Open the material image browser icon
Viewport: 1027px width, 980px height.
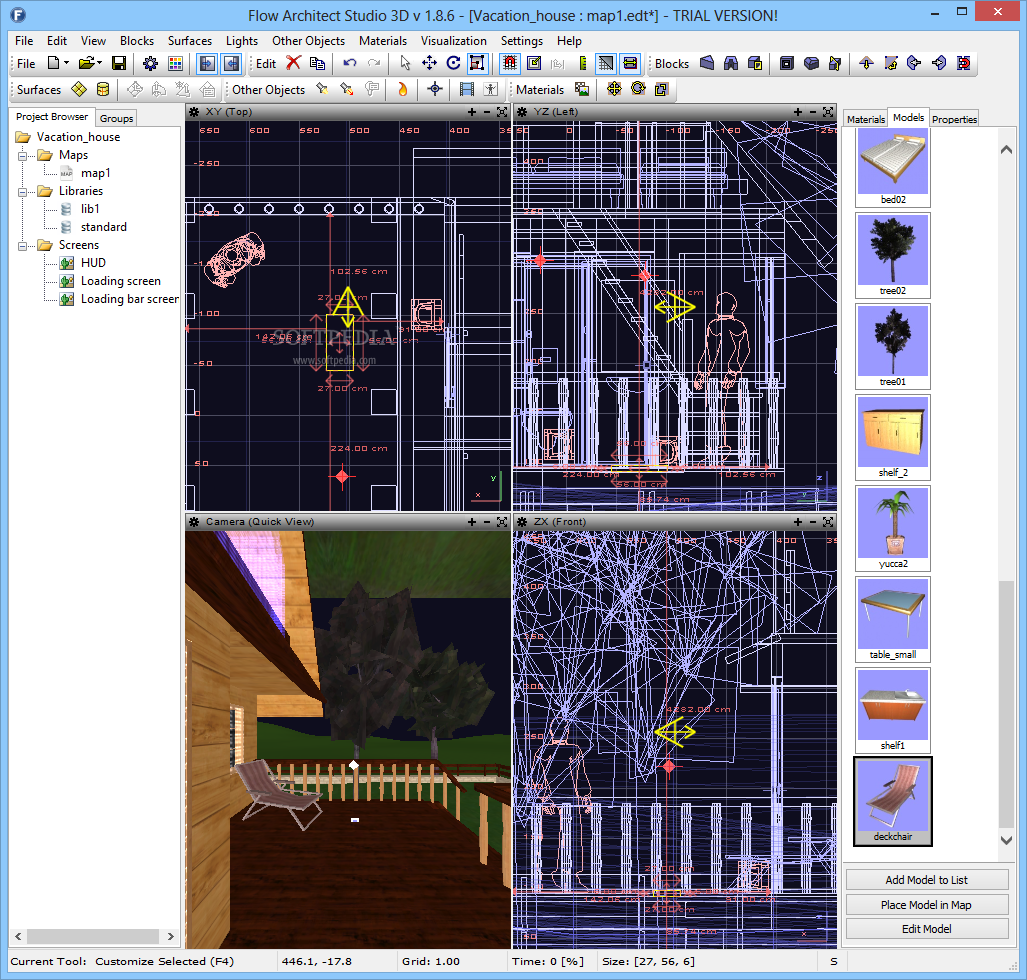(x=582, y=89)
